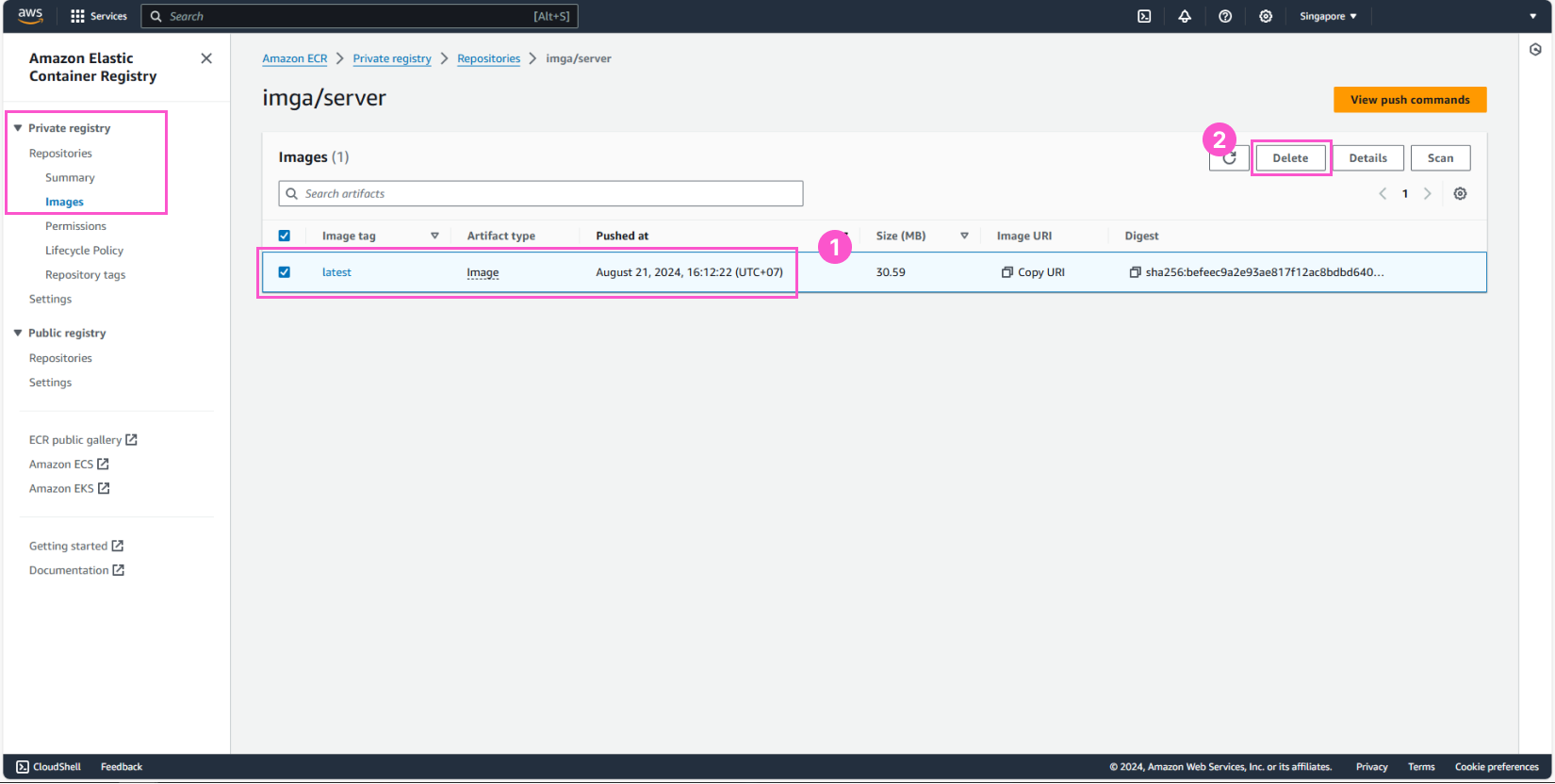Uncheck the latest image row checkbox
The image size is (1555, 784).
coord(284,272)
